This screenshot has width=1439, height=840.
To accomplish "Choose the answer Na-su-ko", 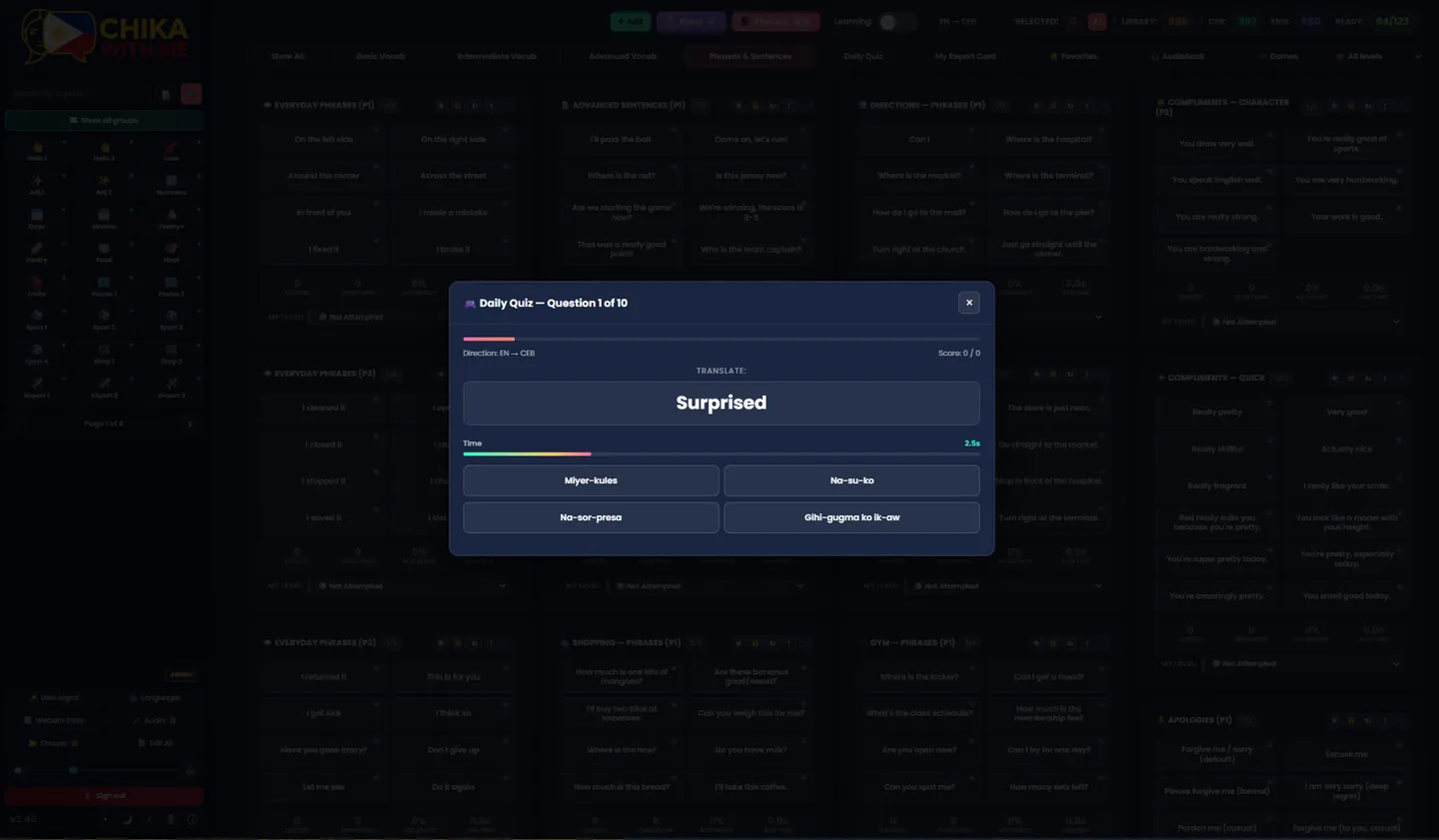I will point(851,480).
